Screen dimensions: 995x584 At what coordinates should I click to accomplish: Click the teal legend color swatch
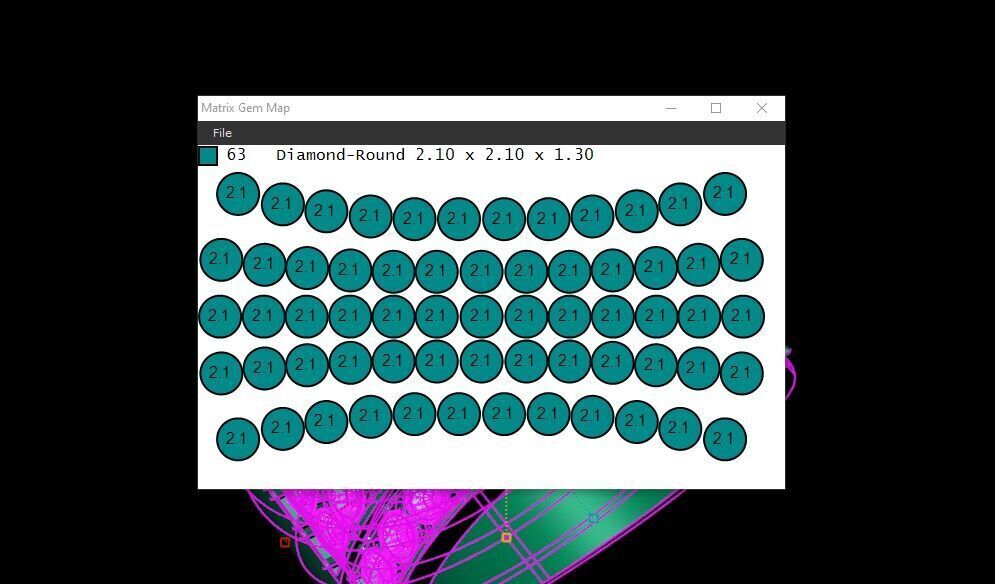click(208, 156)
